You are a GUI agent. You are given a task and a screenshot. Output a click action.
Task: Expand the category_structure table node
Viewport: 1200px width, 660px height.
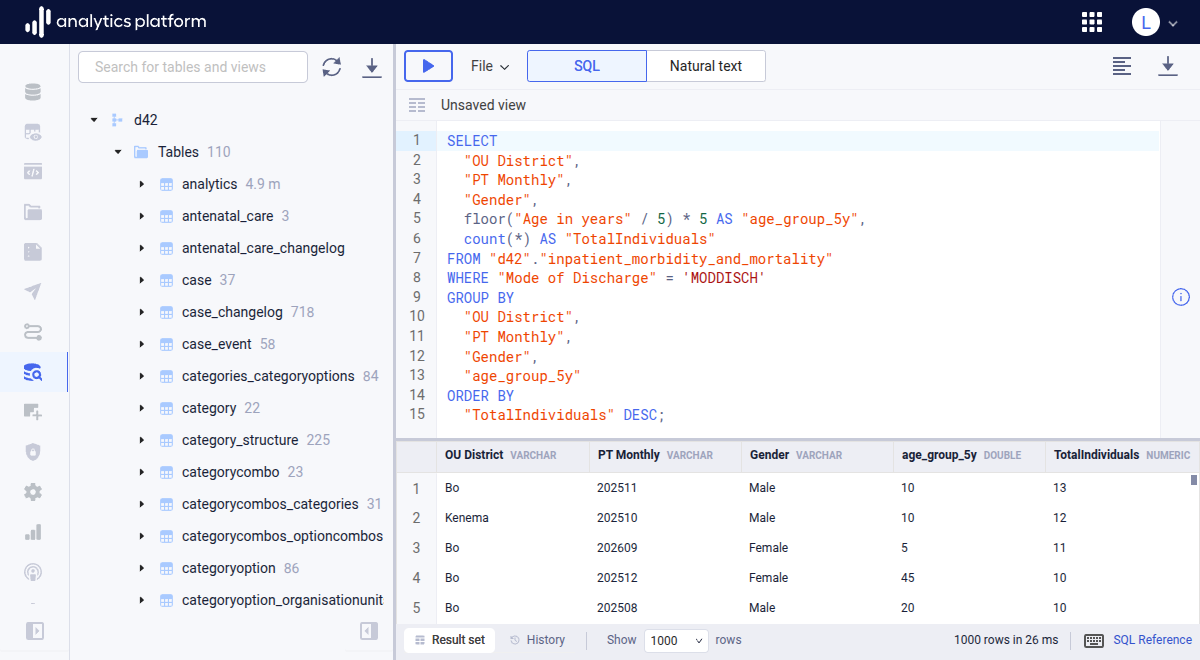click(x=142, y=440)
